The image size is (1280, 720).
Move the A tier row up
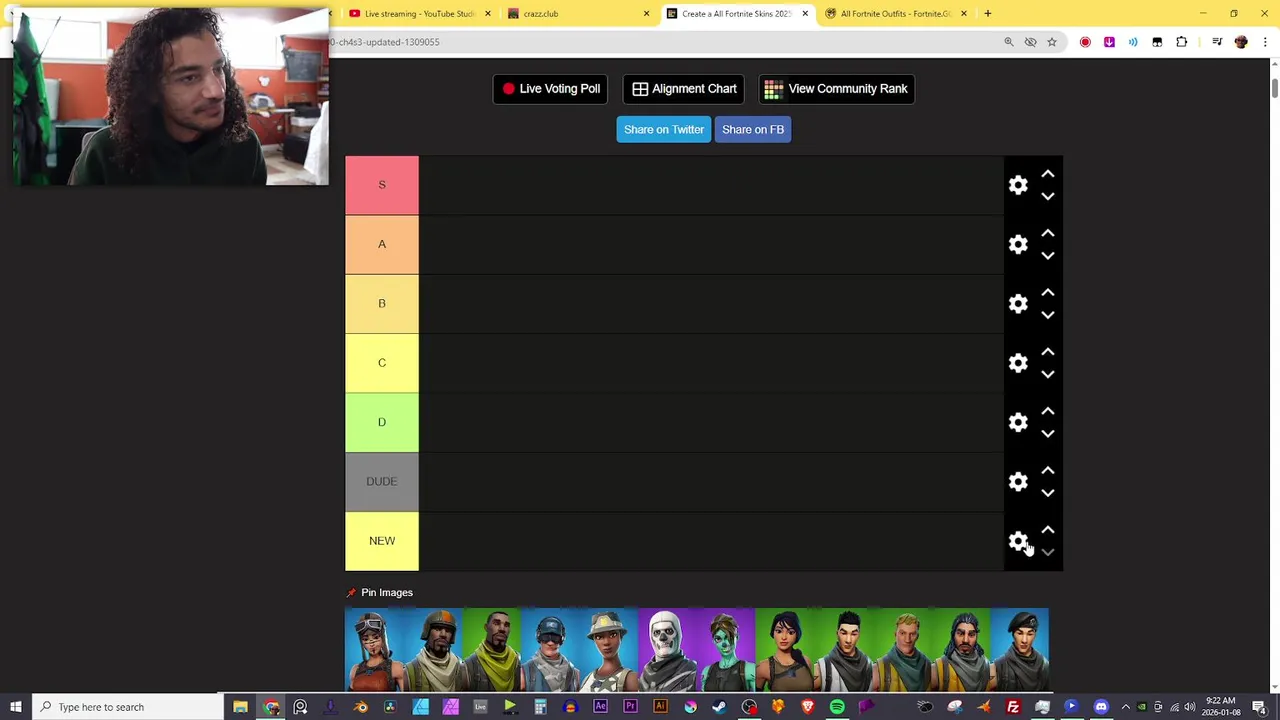point(1047,233)
